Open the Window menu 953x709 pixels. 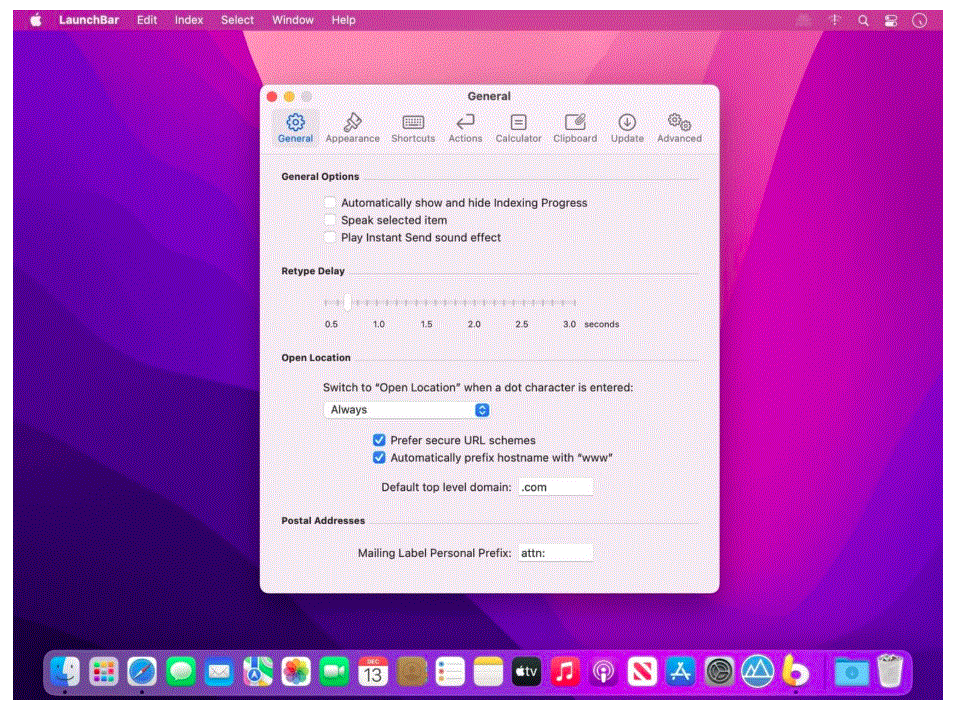click(293, 20)
